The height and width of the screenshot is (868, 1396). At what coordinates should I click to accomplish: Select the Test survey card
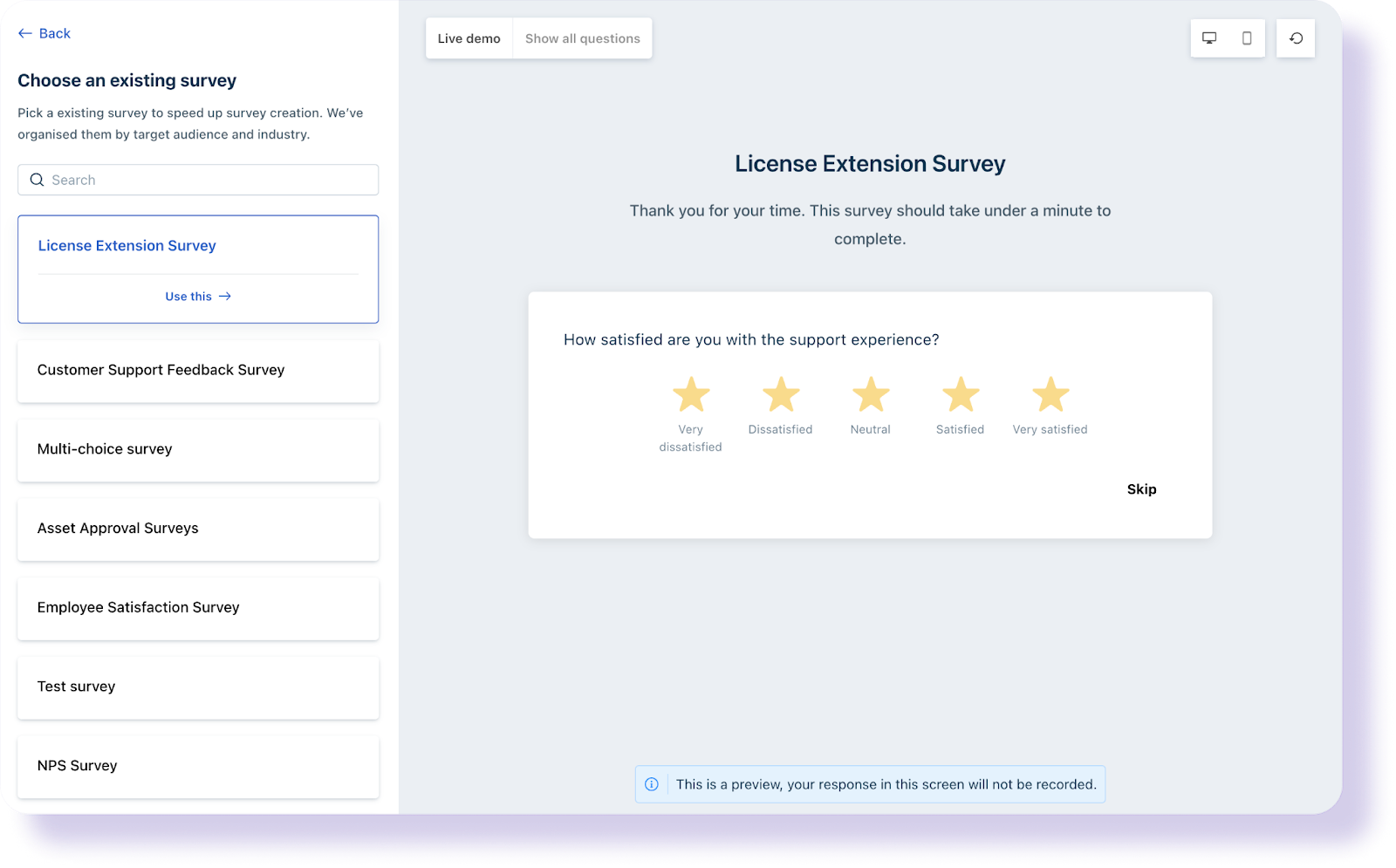pyautogui.click(x=198, y=687)
